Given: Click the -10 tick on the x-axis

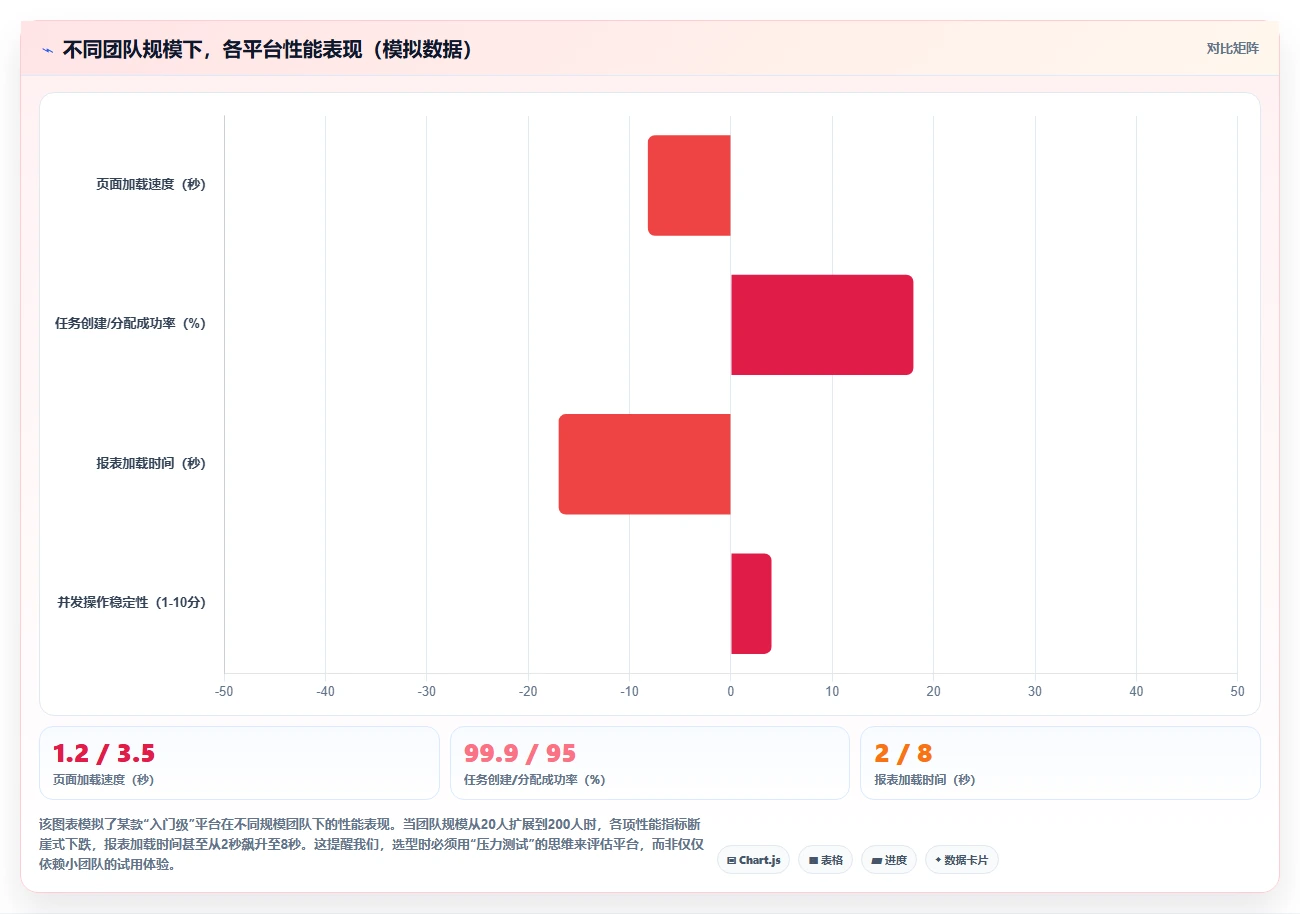Looking at the screenshot, I should 629,691.
